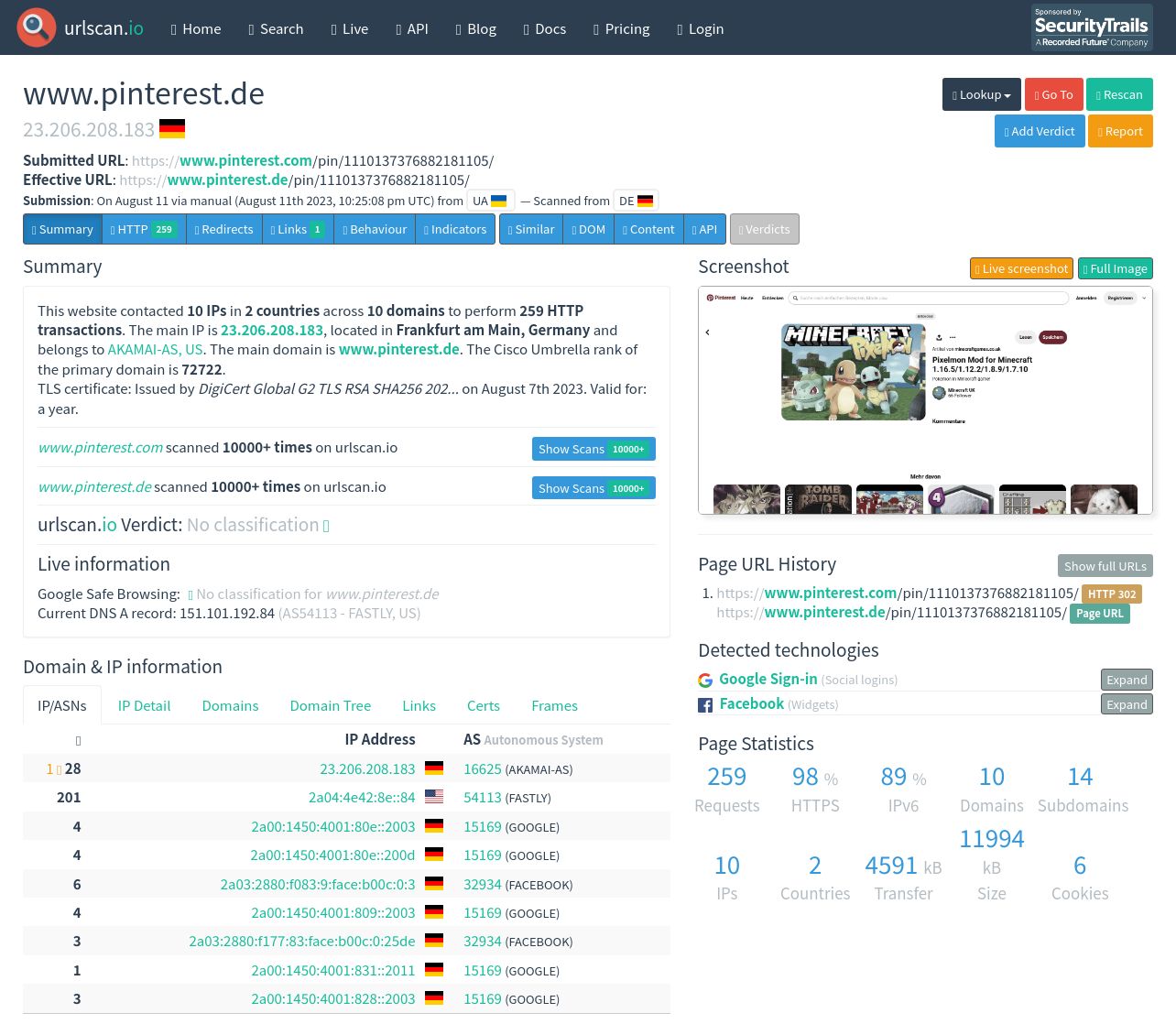Click the SecurityTrails sponsor logo
The height and width of the screenshot is (1024, 1176).
click(x=1092, y=27)
